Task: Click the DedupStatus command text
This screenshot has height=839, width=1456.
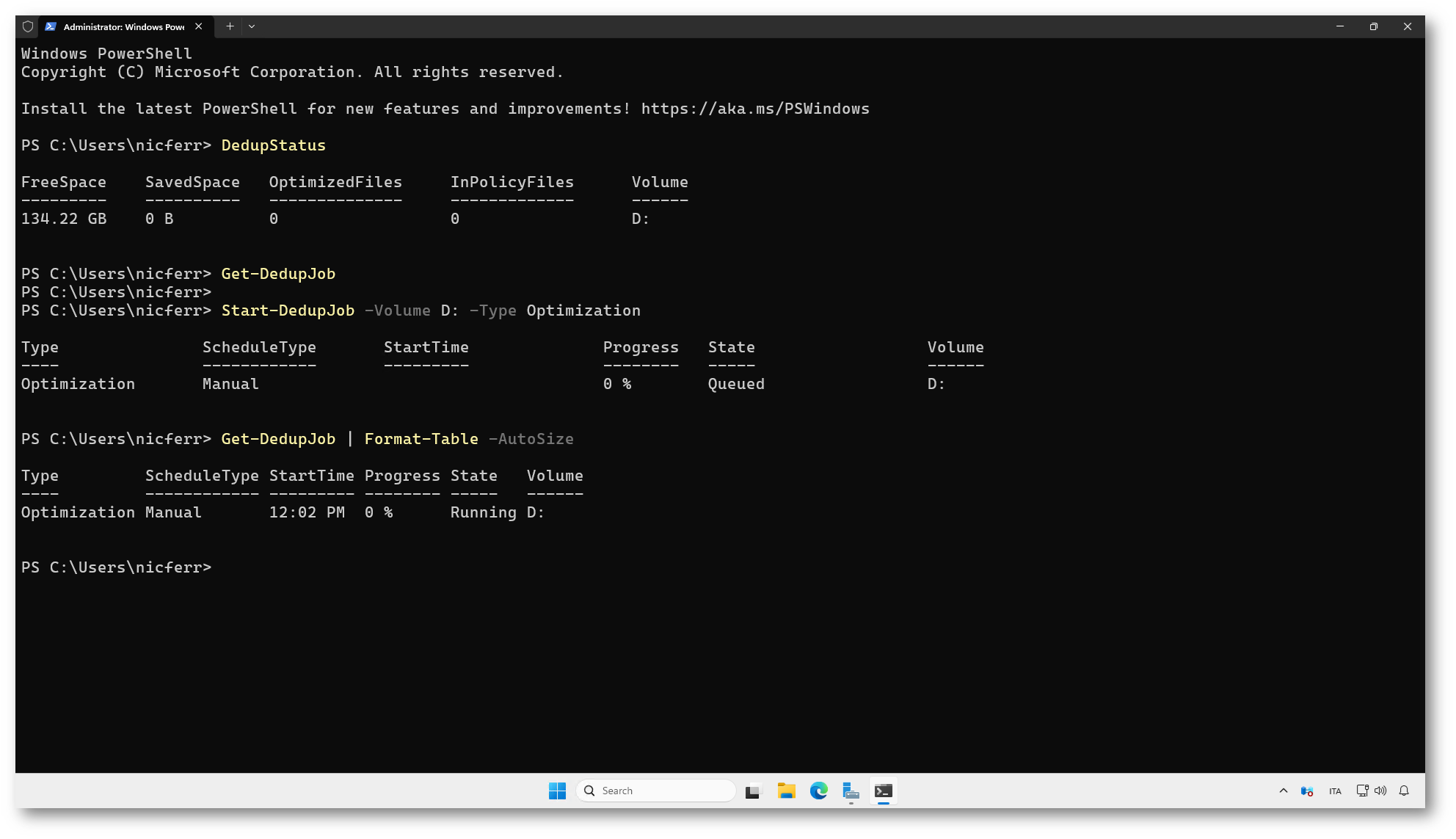Action: (x=273, y=145)
